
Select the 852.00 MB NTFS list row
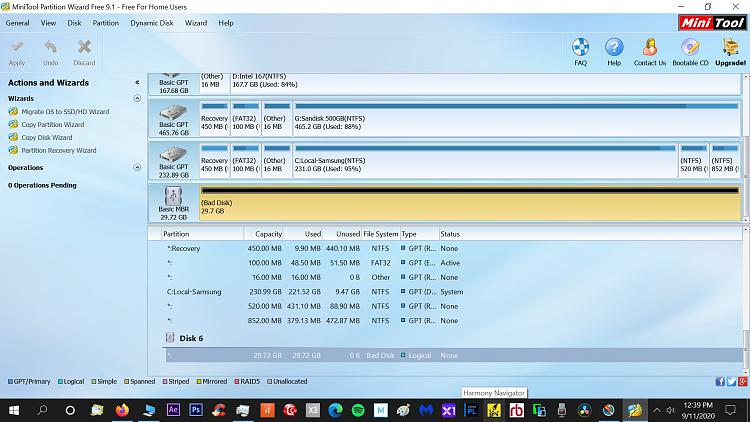click(x=452, y=321)
